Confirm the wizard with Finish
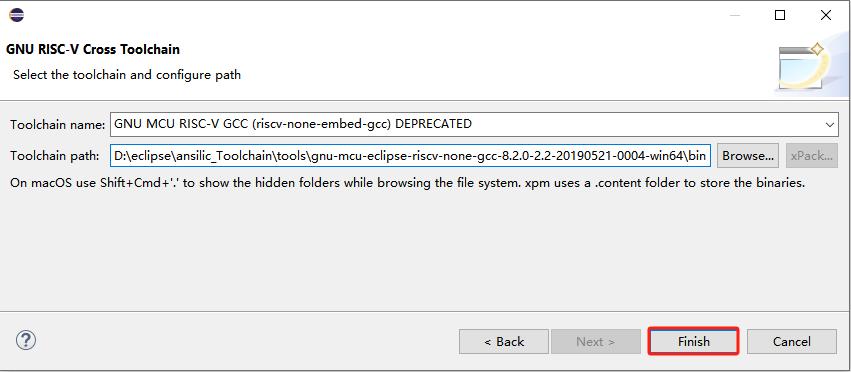851x372 pixels. tap(694, 341)
